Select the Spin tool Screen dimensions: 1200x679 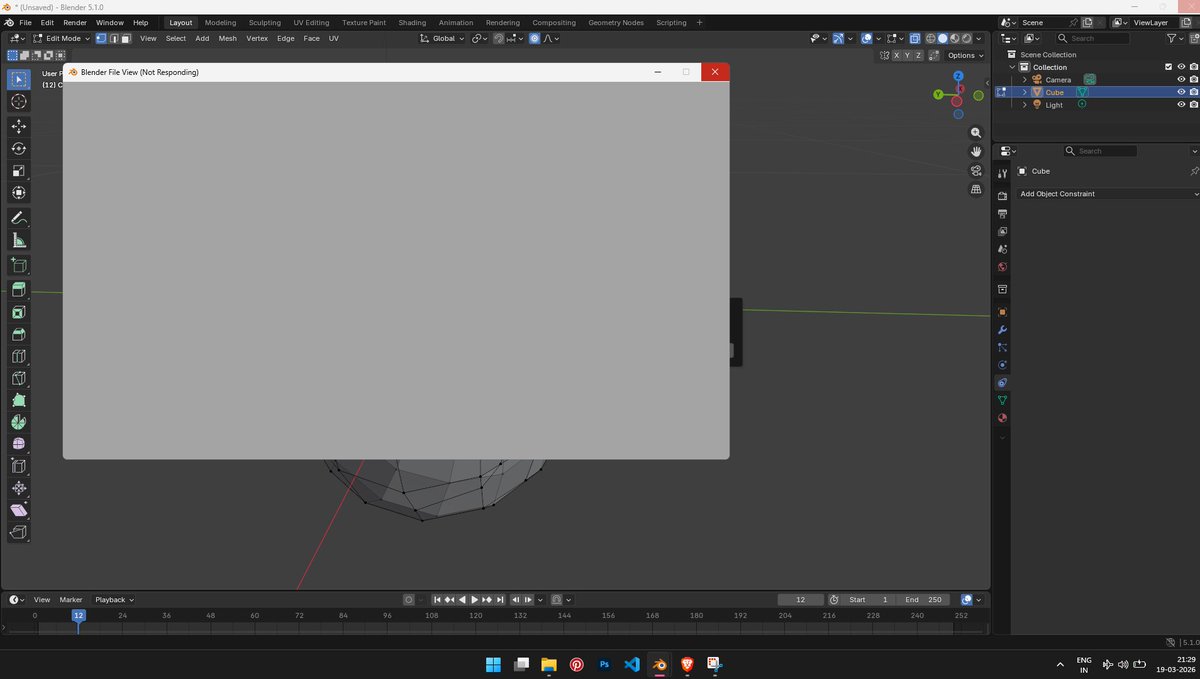point(19,422)
